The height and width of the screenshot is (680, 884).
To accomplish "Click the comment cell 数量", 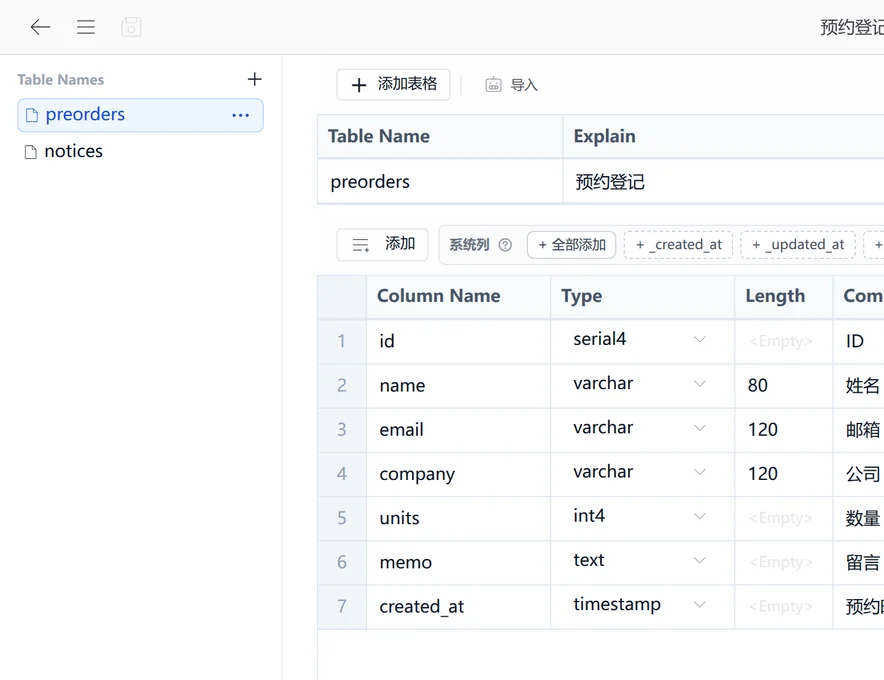I will [x=859, y=518].
